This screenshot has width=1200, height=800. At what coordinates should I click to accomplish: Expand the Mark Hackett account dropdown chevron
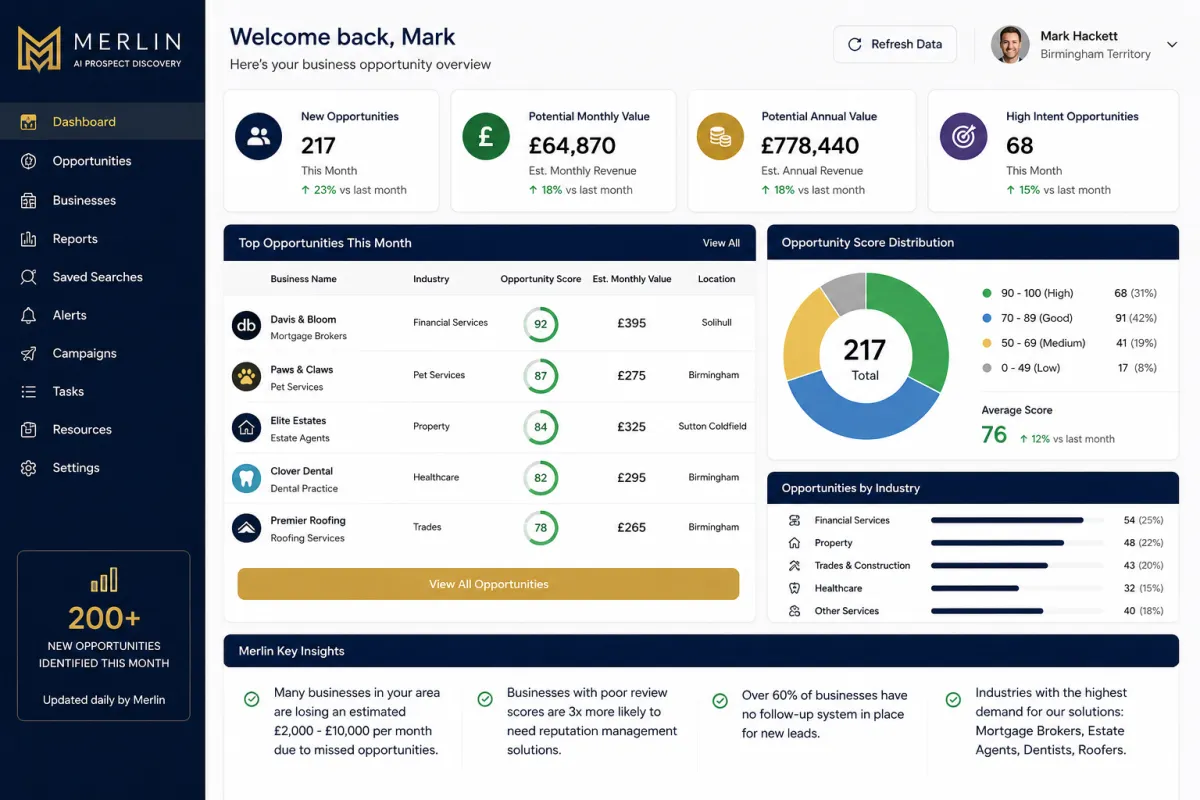click(1172, 45)
